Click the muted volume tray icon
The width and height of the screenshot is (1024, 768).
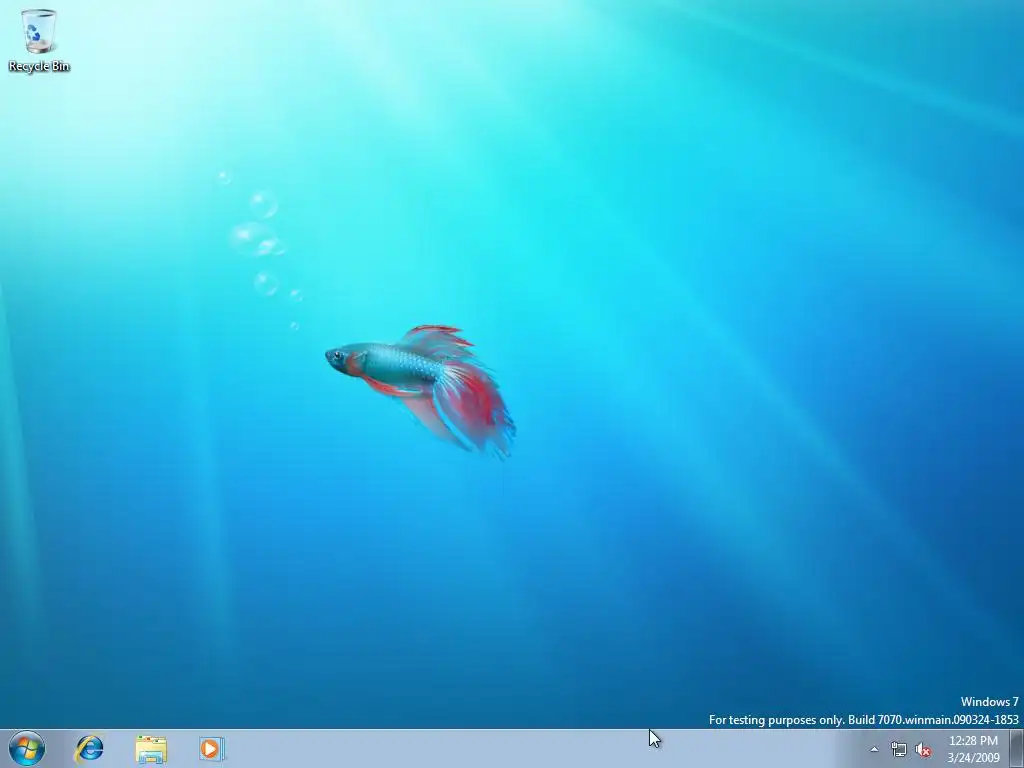pyautogui.click(x=923, y=750)
